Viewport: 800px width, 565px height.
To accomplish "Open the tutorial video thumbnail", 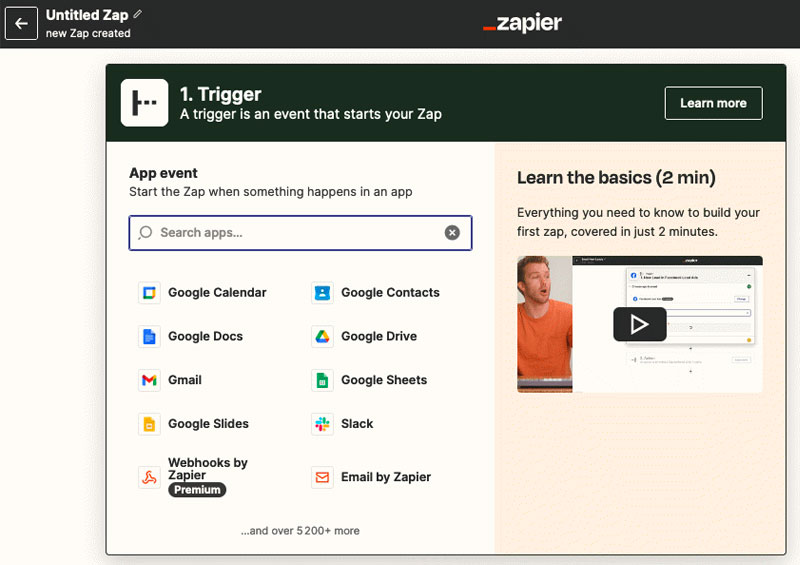I will [x=640, y=324].
